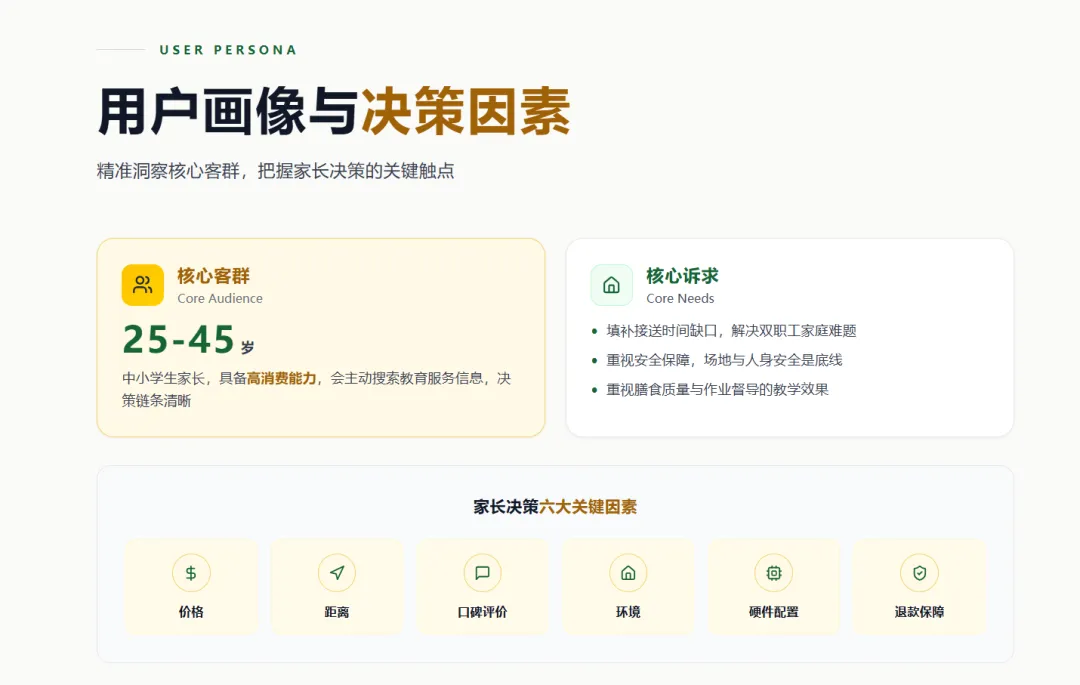1080x685 pixels.
Task: Click the highlighted 高消费能力 text
Action: pos(282,379)
